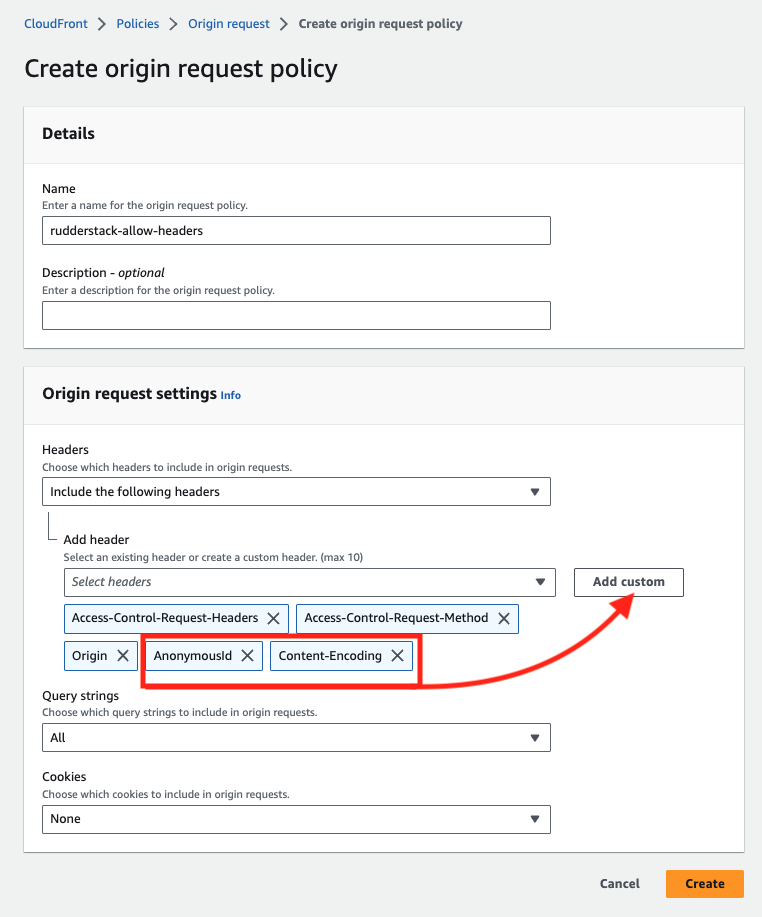Viewport: 762px width, 917px height.
Task: Remove the Access-Control-Request-Method header tag
Action: point(504,618)
